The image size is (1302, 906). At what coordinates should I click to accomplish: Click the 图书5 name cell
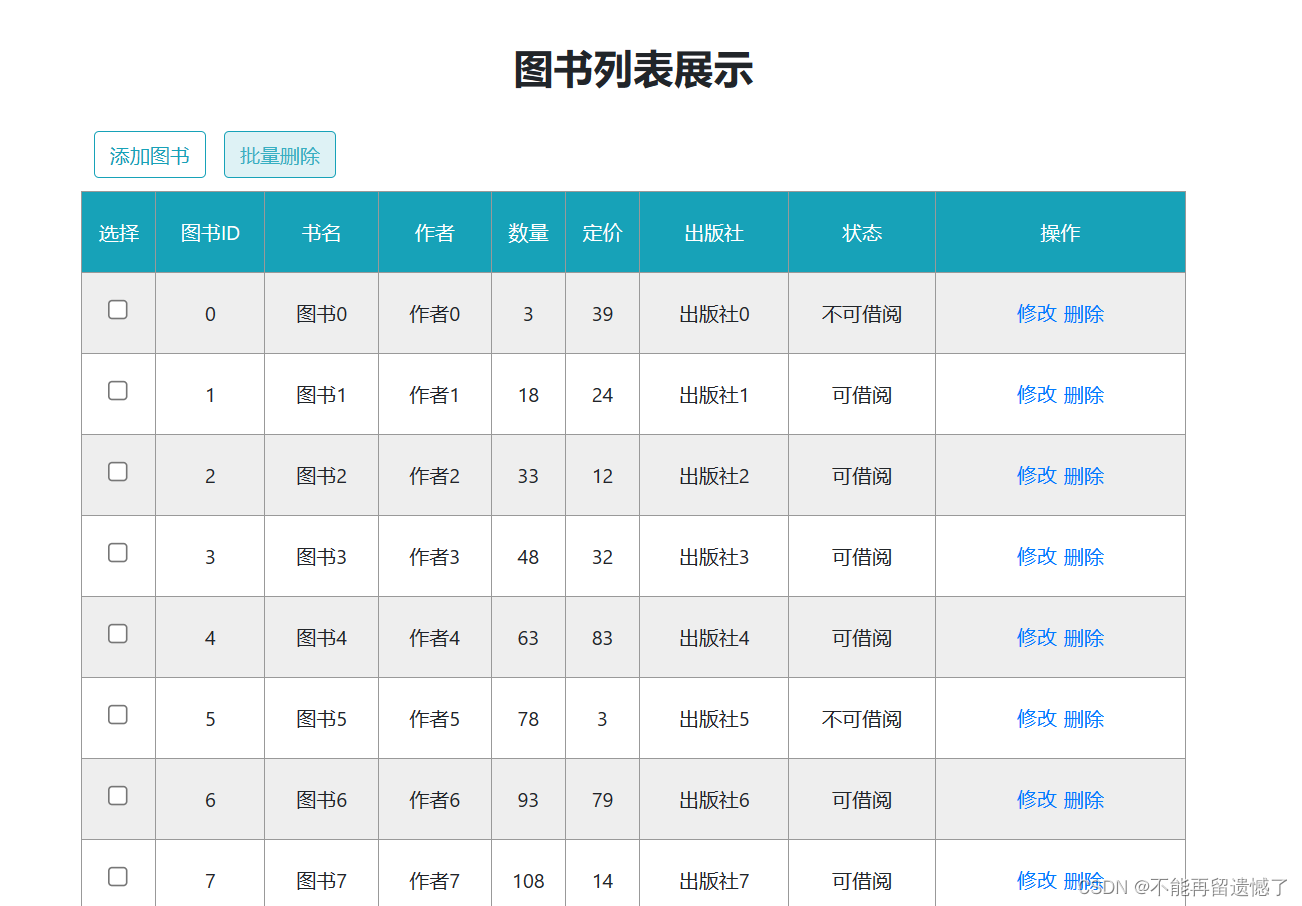coord(322,719)
